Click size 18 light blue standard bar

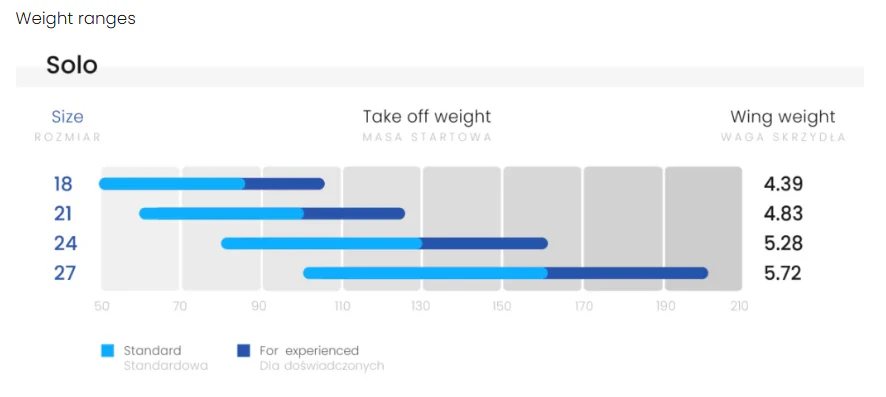(x=172, y=184)
